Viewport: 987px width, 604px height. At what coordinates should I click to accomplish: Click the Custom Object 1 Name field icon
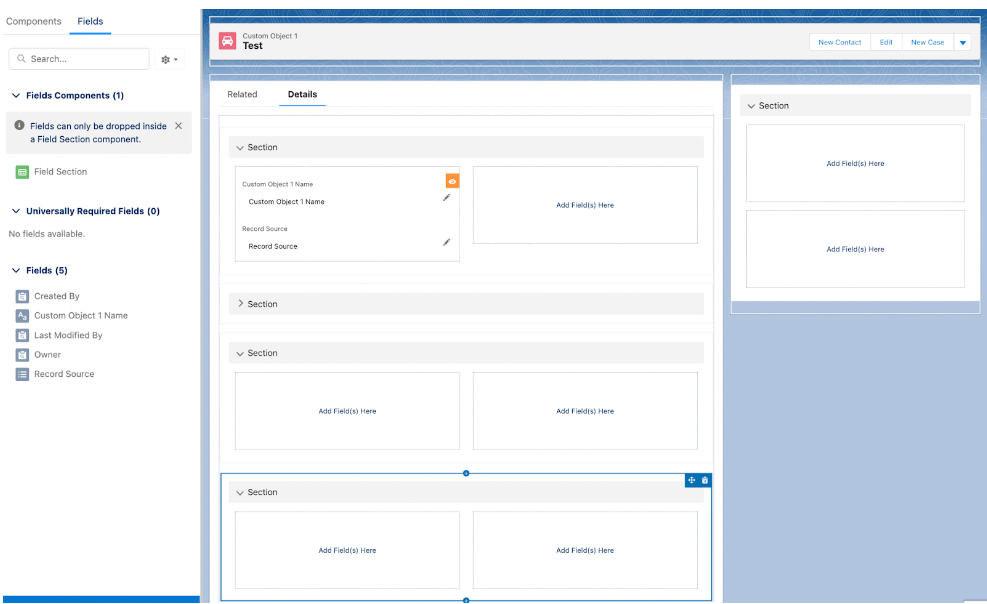[22, 316]
